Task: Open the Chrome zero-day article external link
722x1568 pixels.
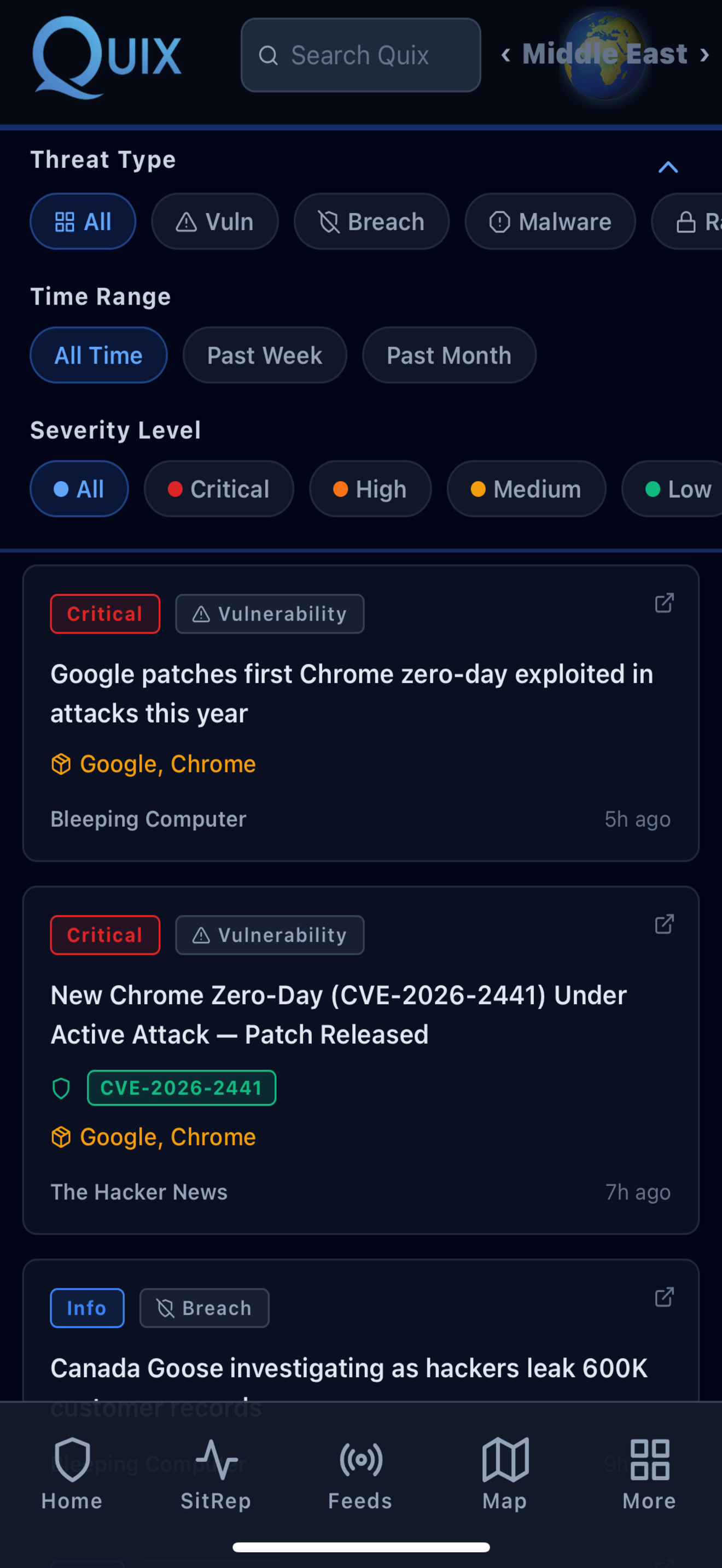Action: [x=664, y=603]
